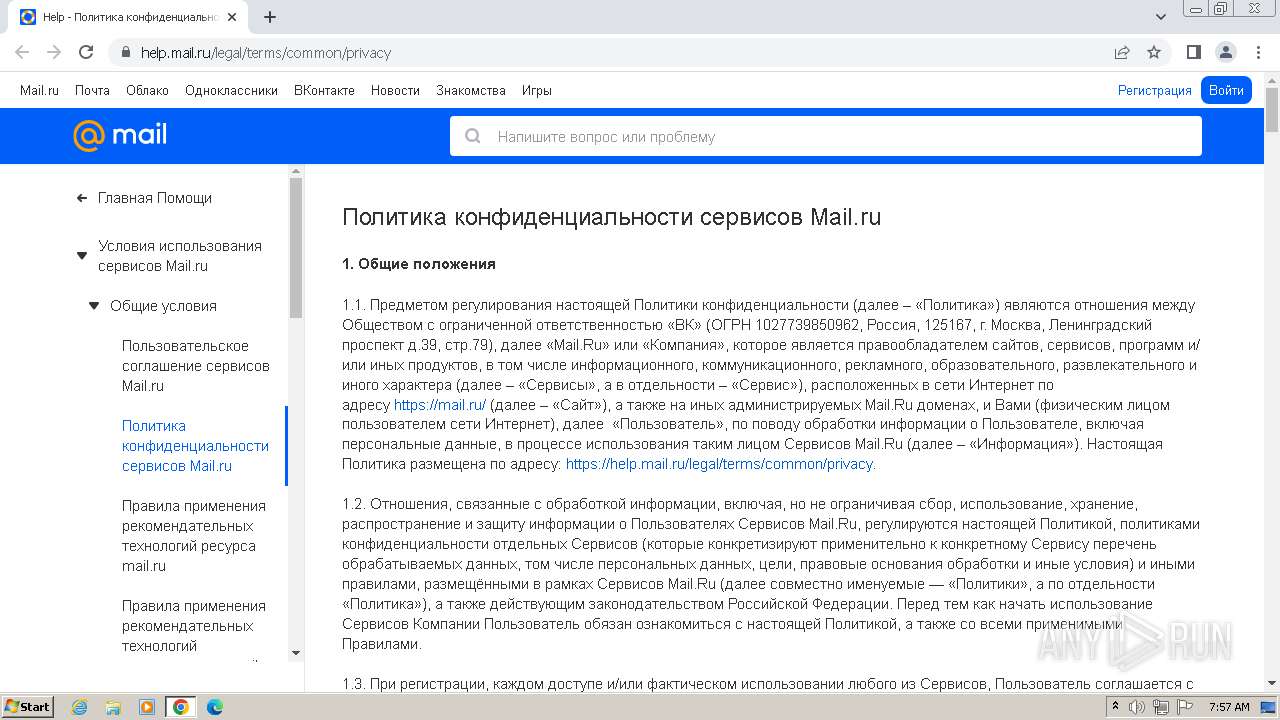The image size is (1280, 720).
Task: Collapse Условия использования сервисов Mail.ru section
Action: (82, 256)
